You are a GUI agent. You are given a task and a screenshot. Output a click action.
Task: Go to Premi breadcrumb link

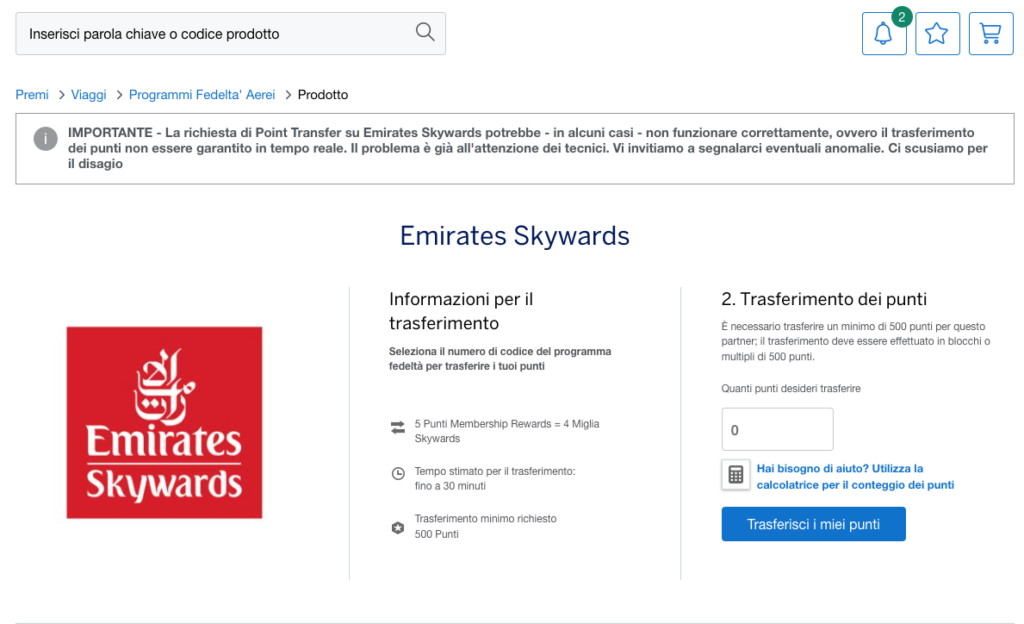point(32,95)
